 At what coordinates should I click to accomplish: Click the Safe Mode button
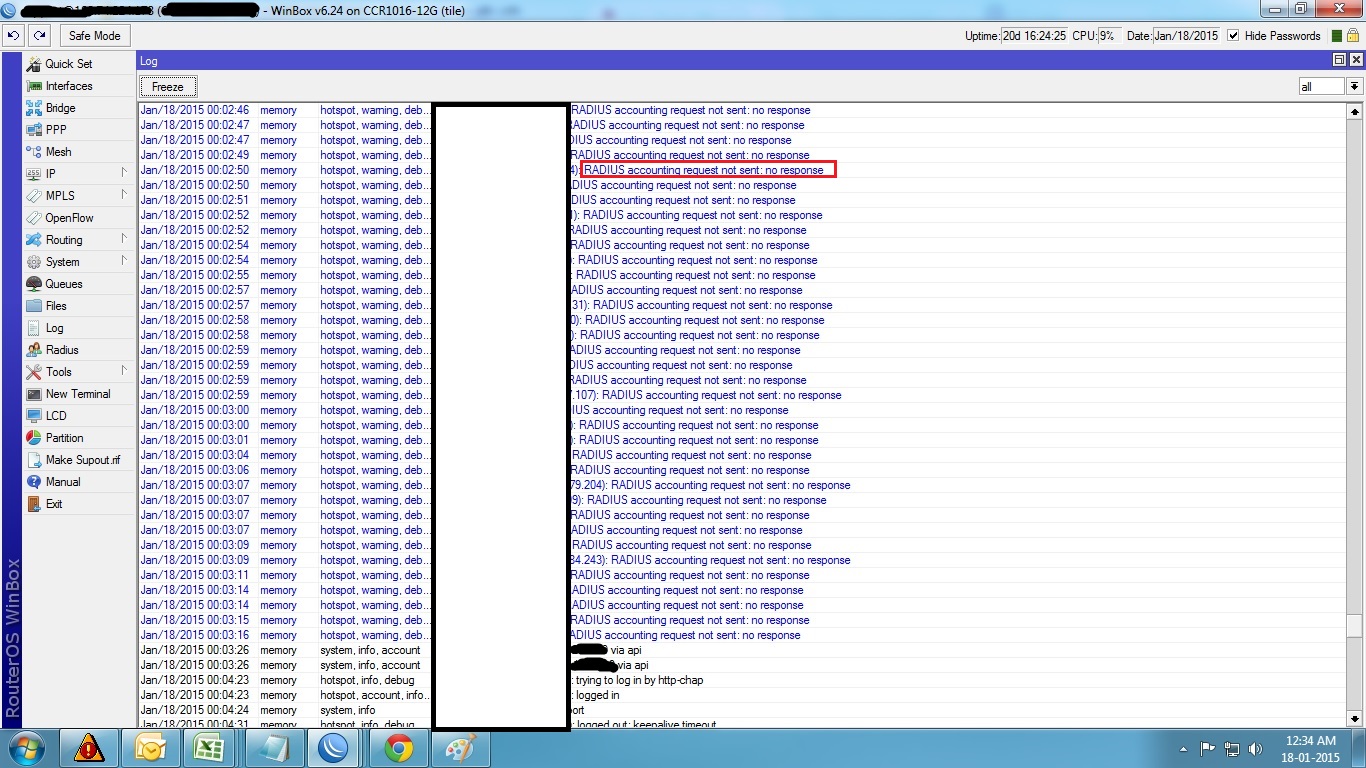point(94,35)
